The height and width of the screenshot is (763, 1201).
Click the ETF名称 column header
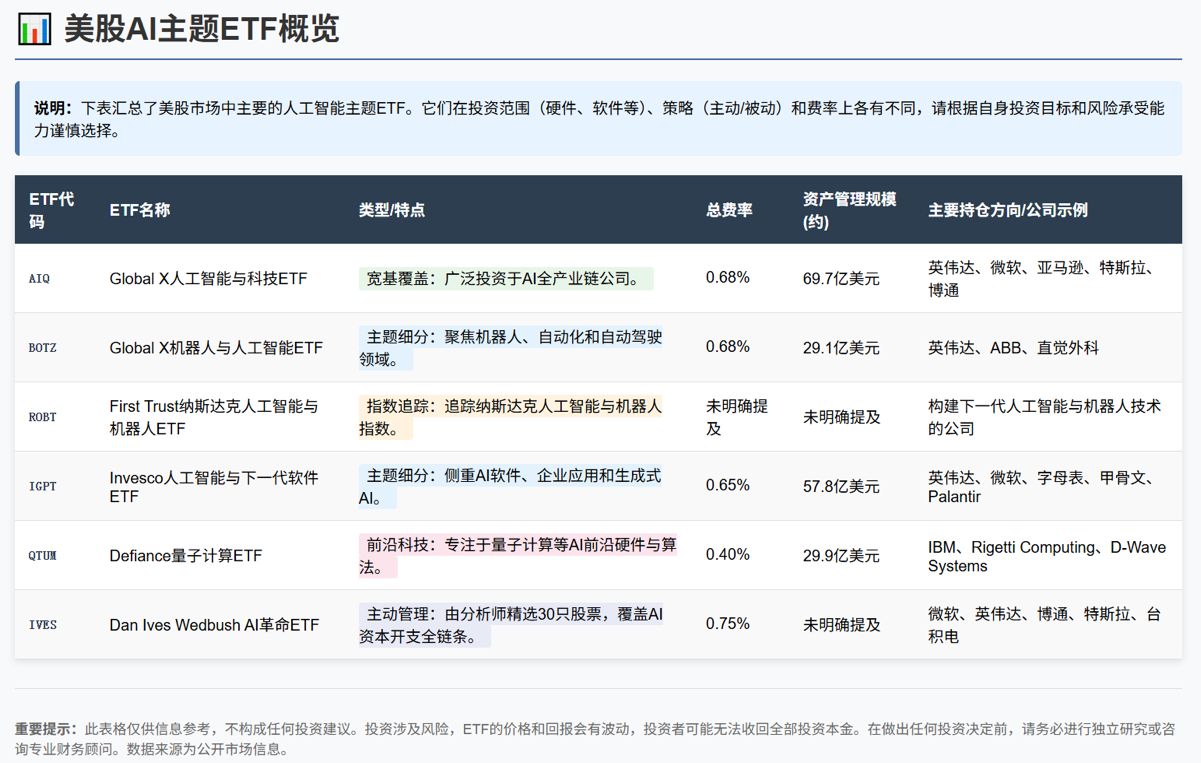point(140,210)
